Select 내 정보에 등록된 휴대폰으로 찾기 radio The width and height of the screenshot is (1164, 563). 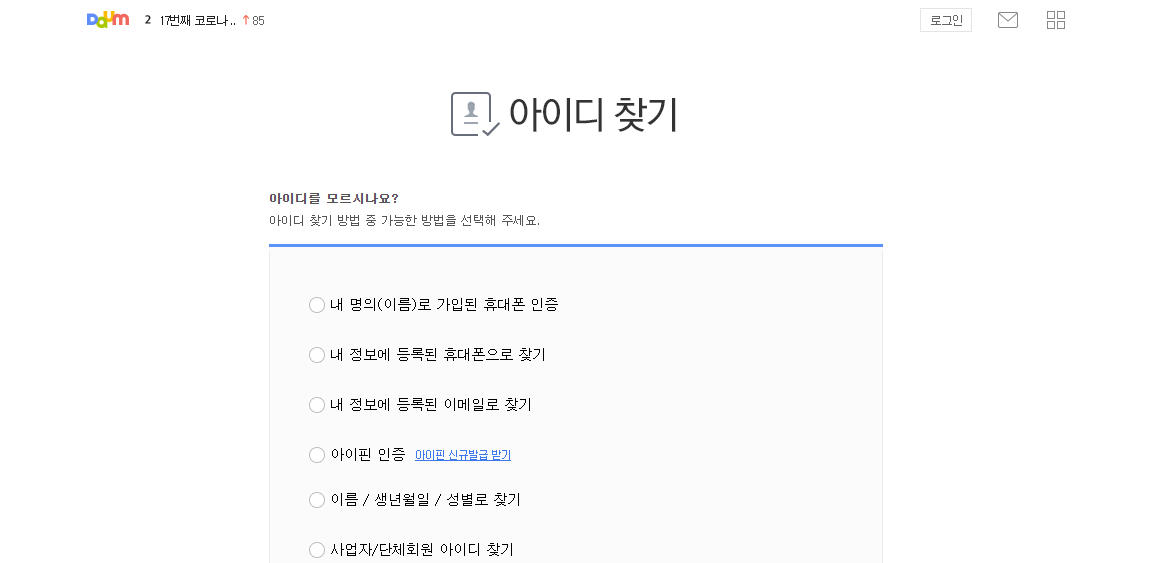(x=317, y=355)
